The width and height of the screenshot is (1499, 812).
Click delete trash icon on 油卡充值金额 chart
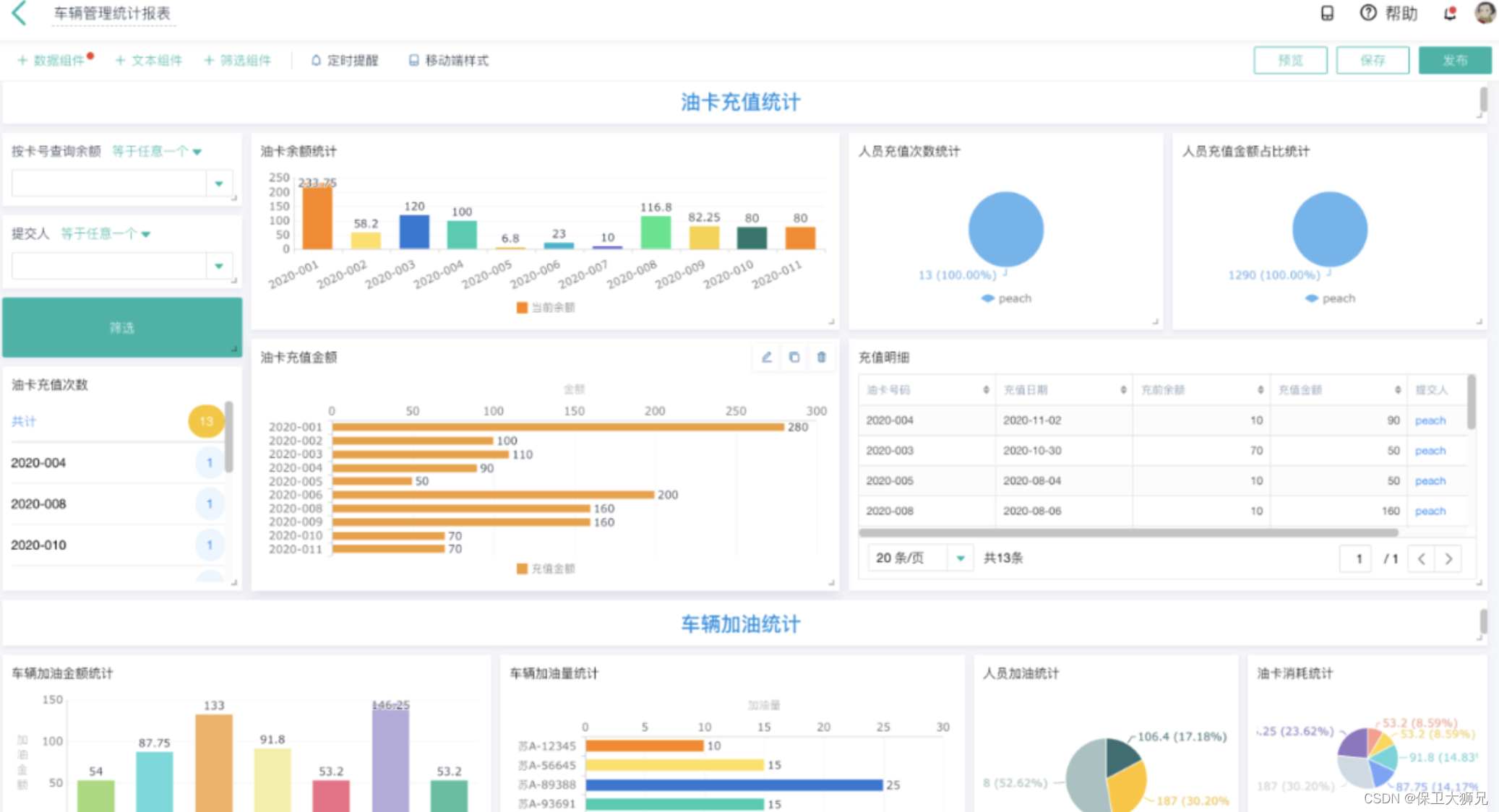tap(821, 357)
